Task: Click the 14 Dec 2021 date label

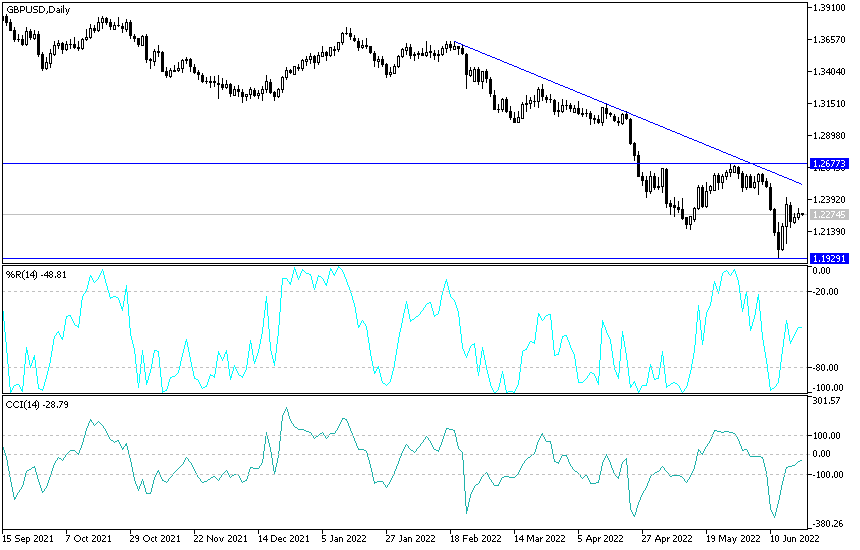Action: (284, 538)
